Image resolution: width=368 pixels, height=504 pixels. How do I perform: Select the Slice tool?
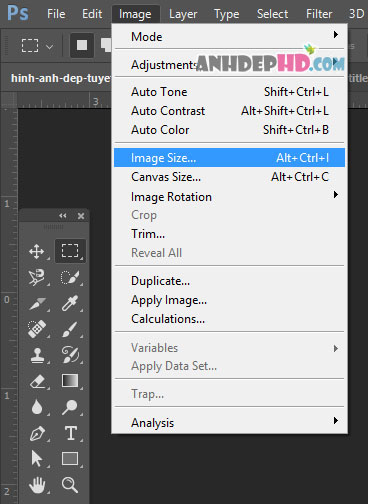pyautogui.click(x=37, y=303)
